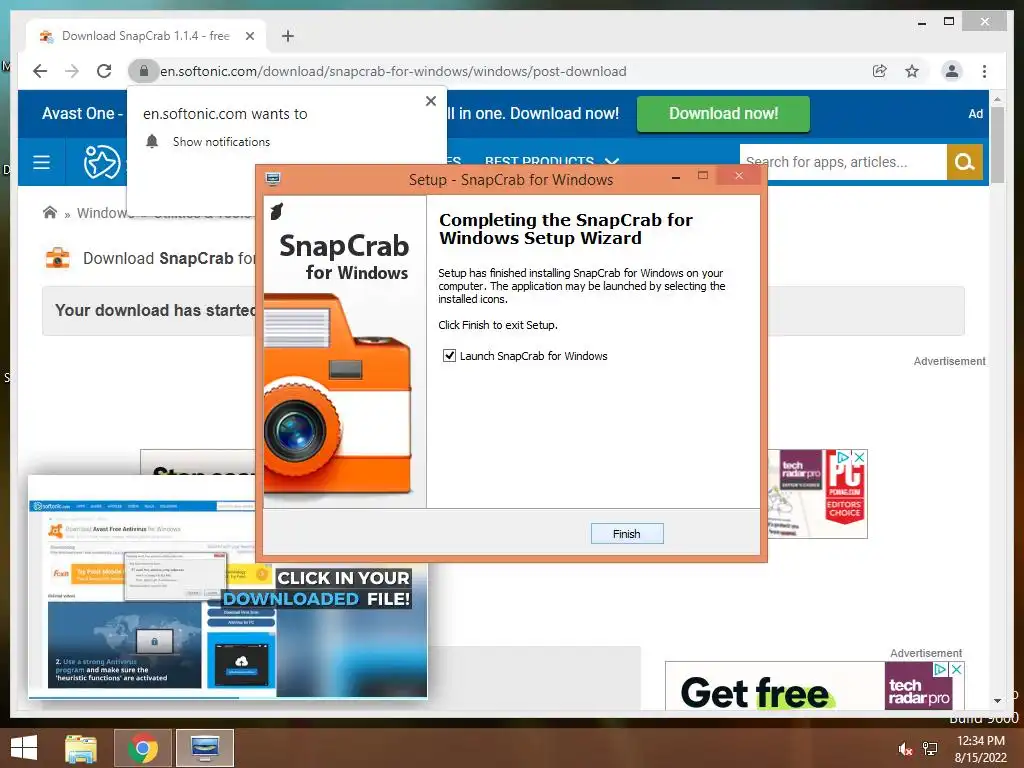Image resolution: width=1024 pixels, height=768 pixels.
Task: Click the SnapCrab camera icon beside title
Action: [57, 258]
